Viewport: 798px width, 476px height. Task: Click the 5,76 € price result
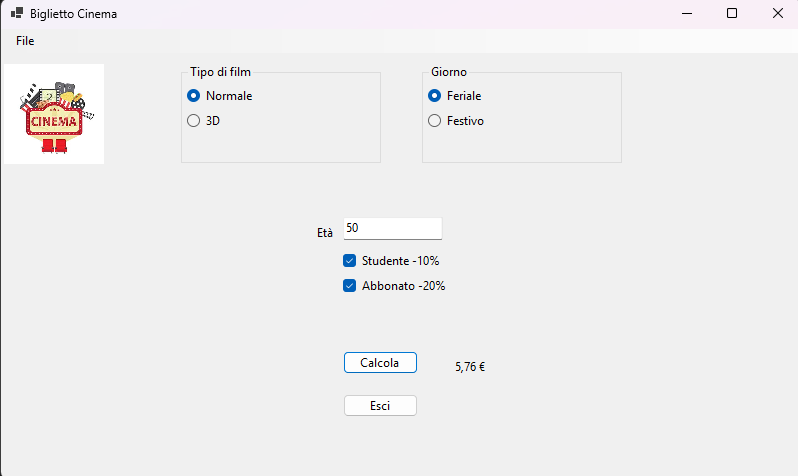tap(470, 367)
